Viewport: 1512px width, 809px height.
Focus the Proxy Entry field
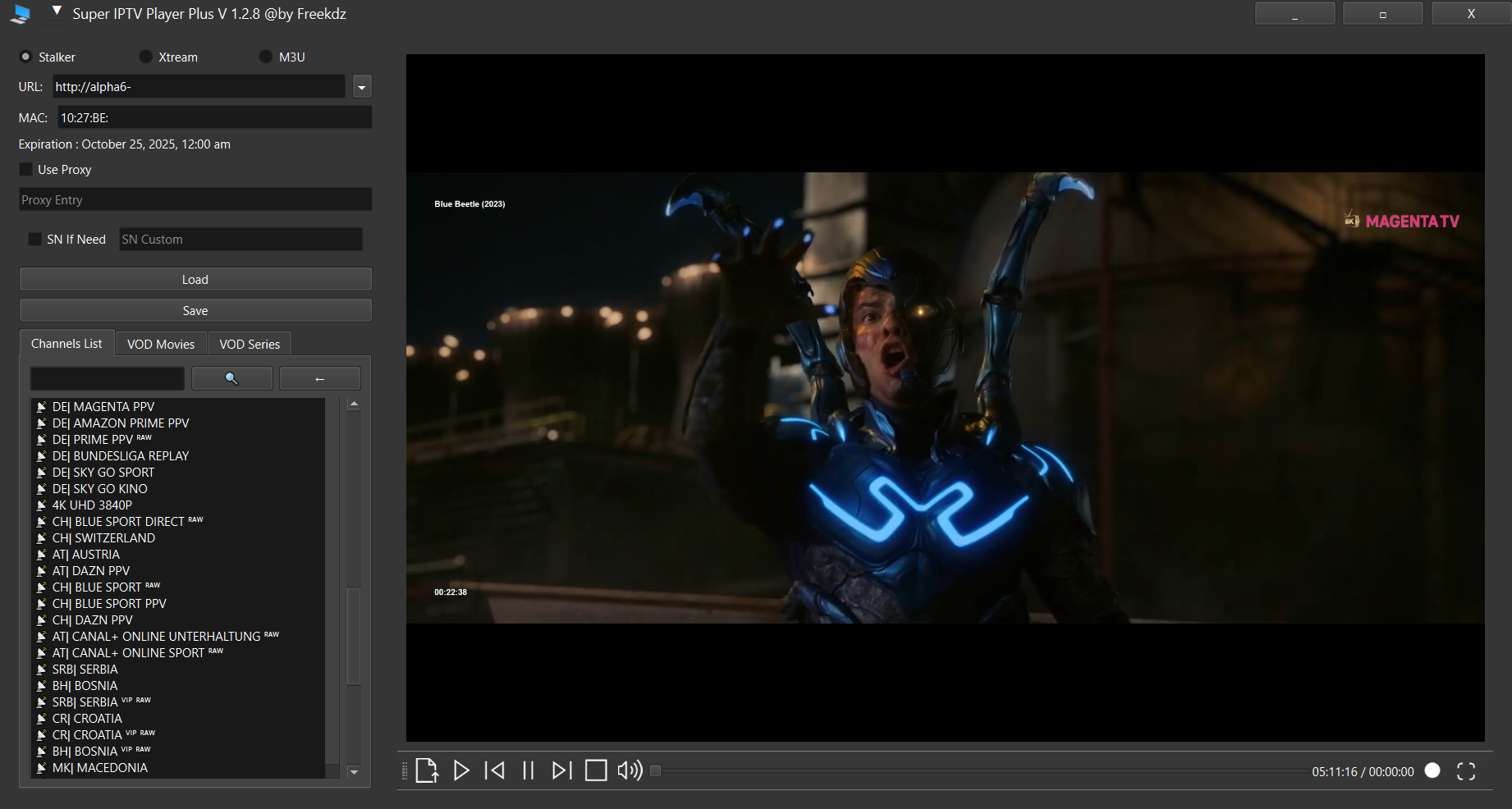click(195, 199)
